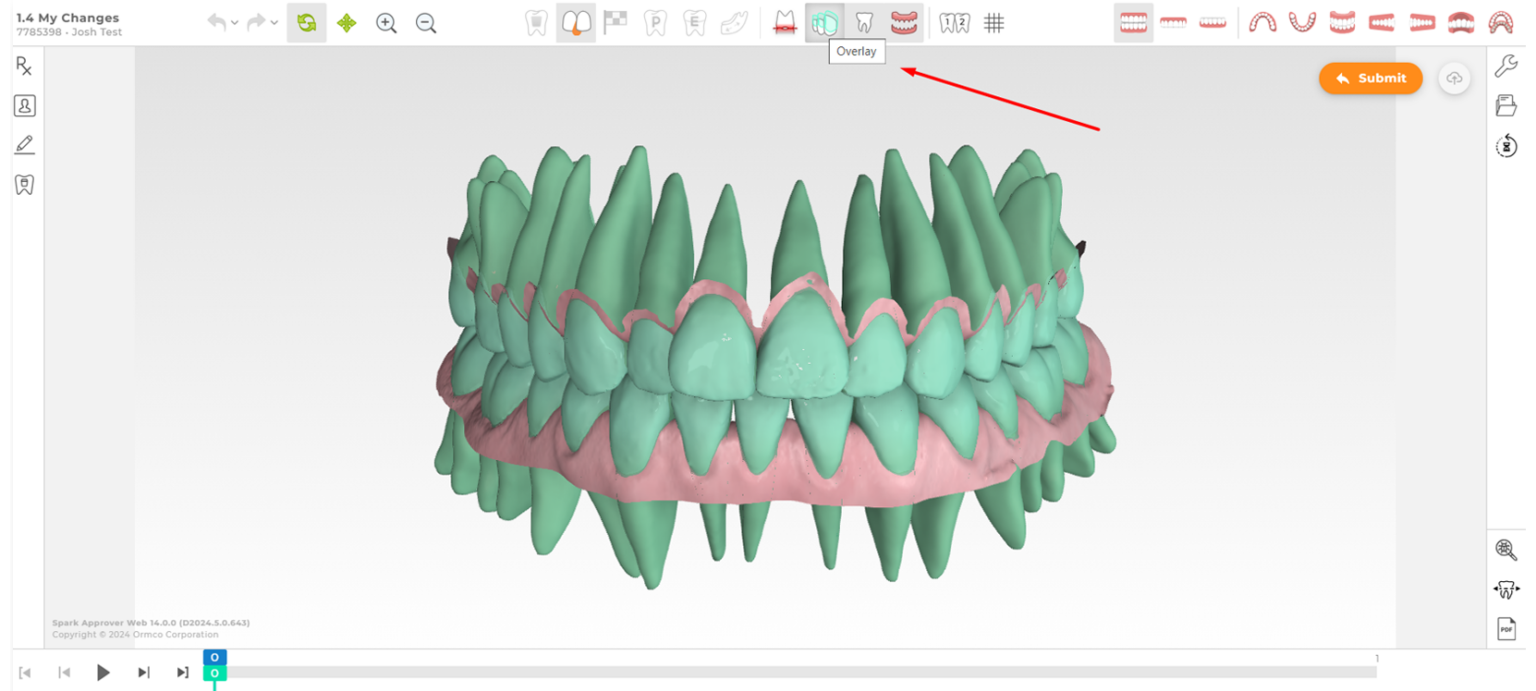The image size is (1536, 691).
Task: Select the green Rotate model tool
Action: click(306, 23)
